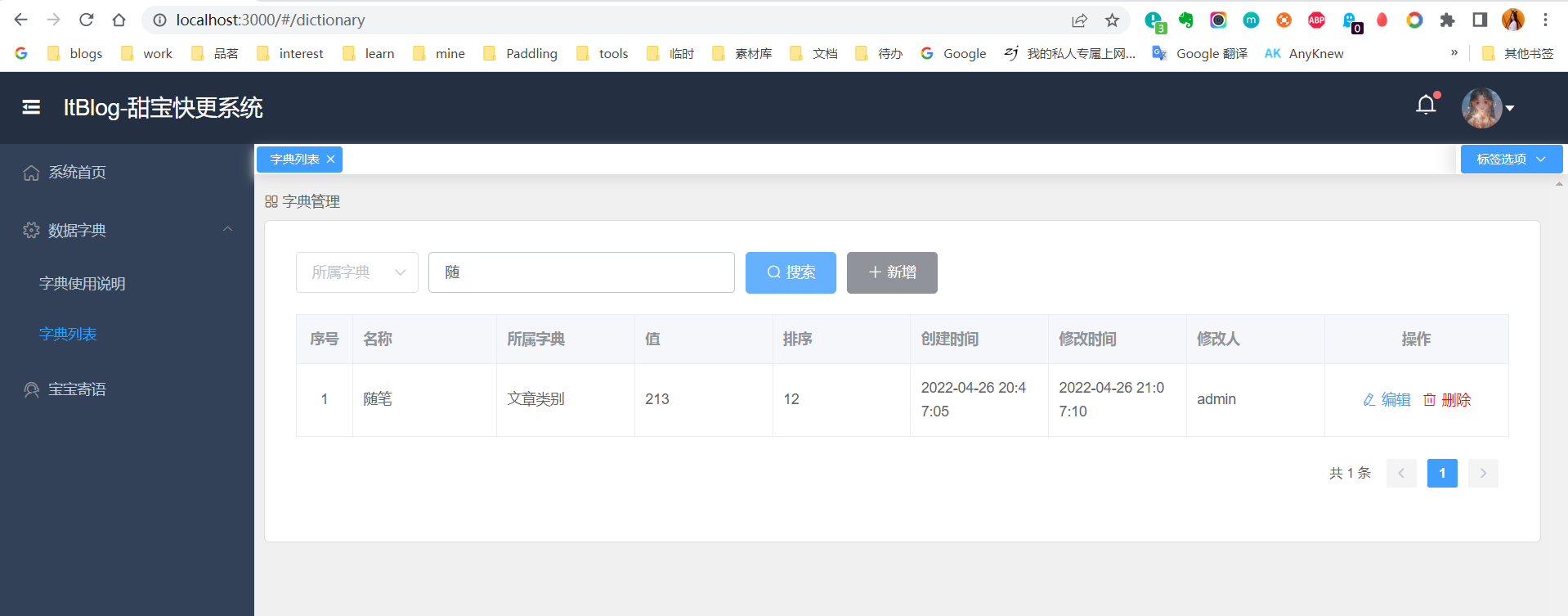Screen dimensions: 1568x616
Task: Open 宝宝寄语 in the sidebar
Action: click(127, 389)
